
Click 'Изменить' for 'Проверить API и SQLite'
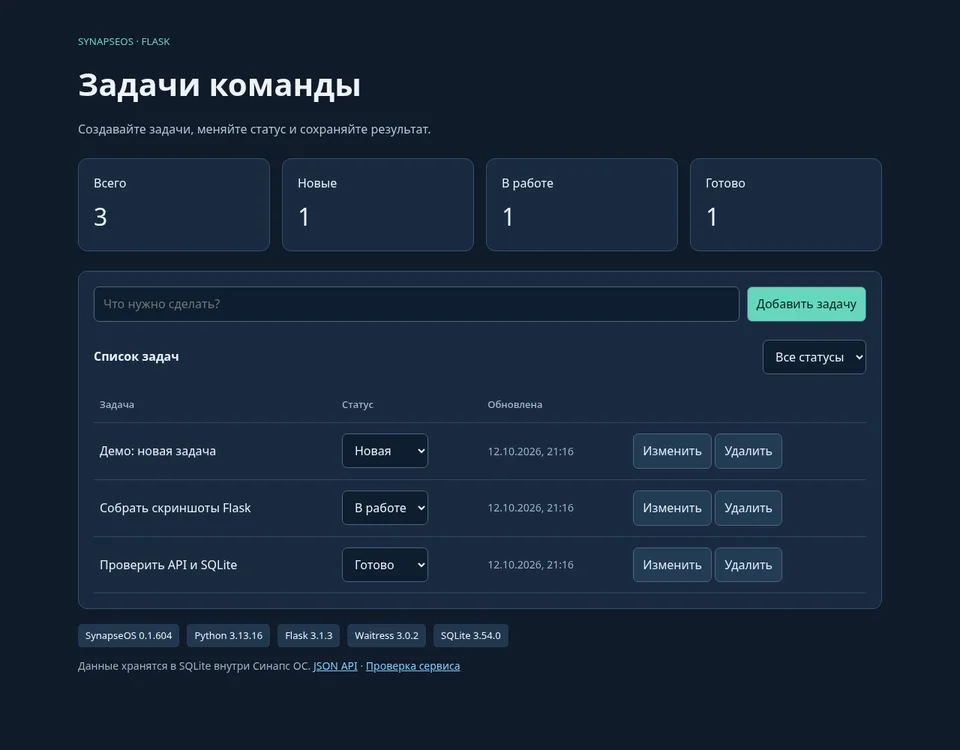click(x=672, y=564)
